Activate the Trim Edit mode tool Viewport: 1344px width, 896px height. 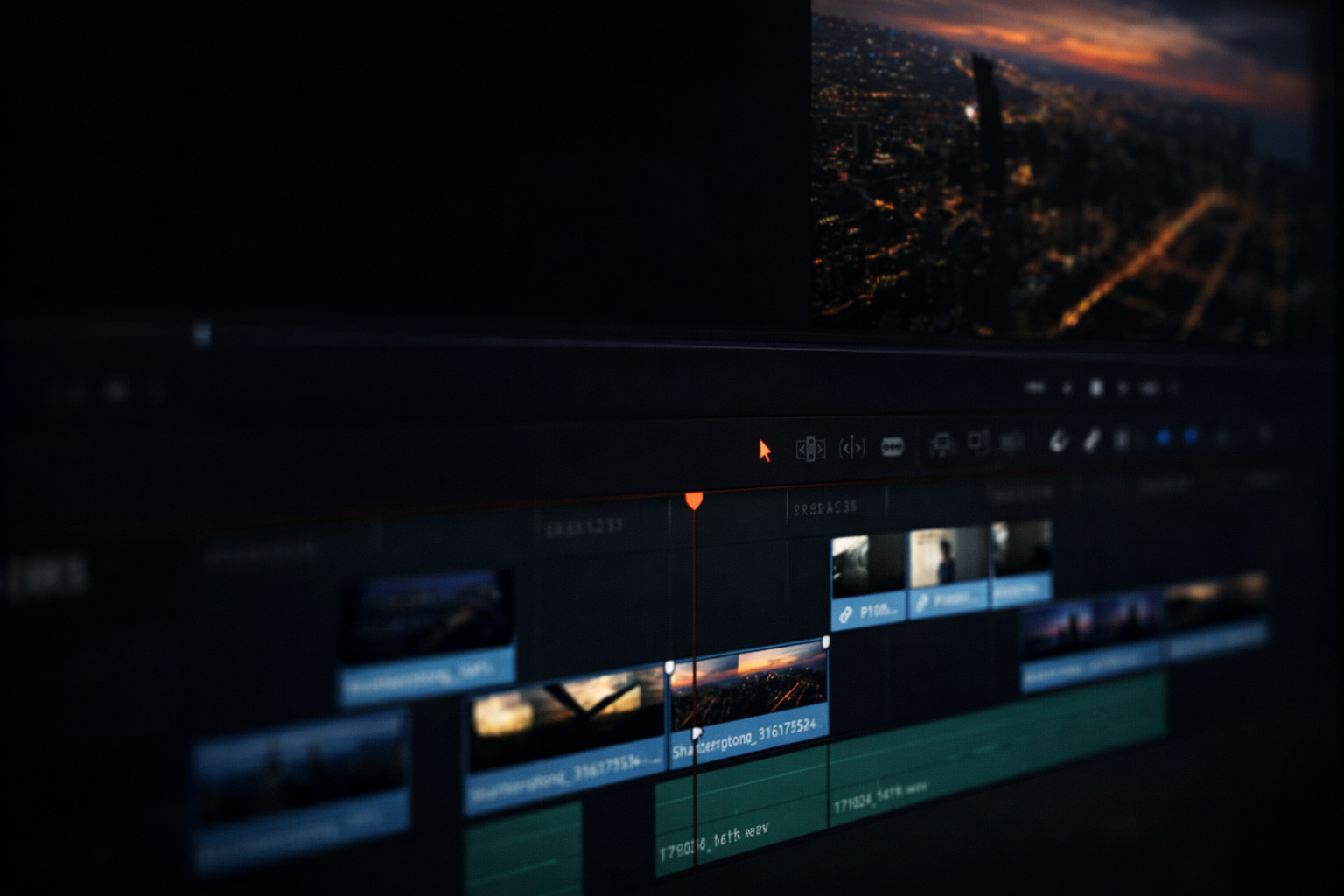point(810,449)
